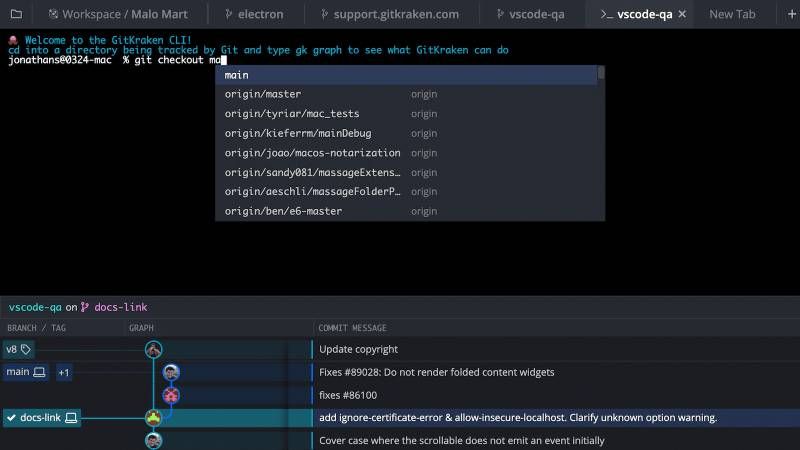Viewport: 800px width, 450px height.
Task: Click the laptop icon on main branch label
Action: [x=39, y=372]
